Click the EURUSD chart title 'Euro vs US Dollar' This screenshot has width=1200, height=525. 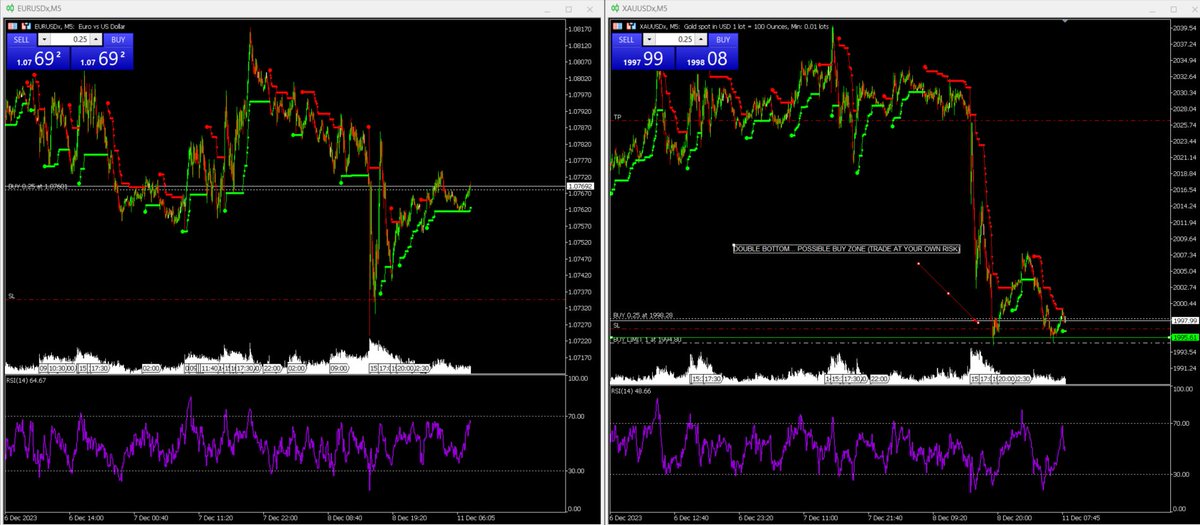pyautogui.click(x=103, y=26)
